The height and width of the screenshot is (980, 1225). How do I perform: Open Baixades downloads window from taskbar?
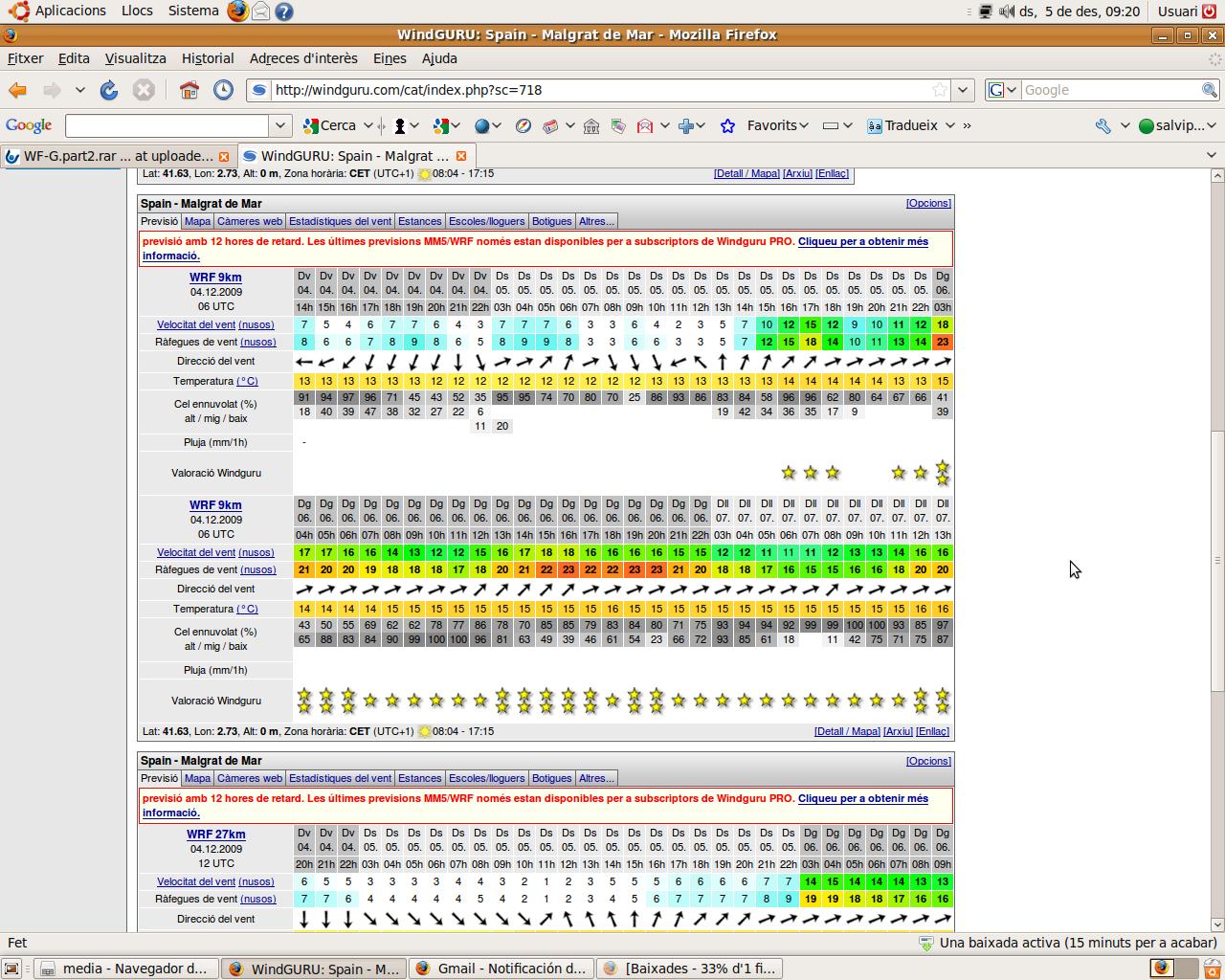click(690, 969)
